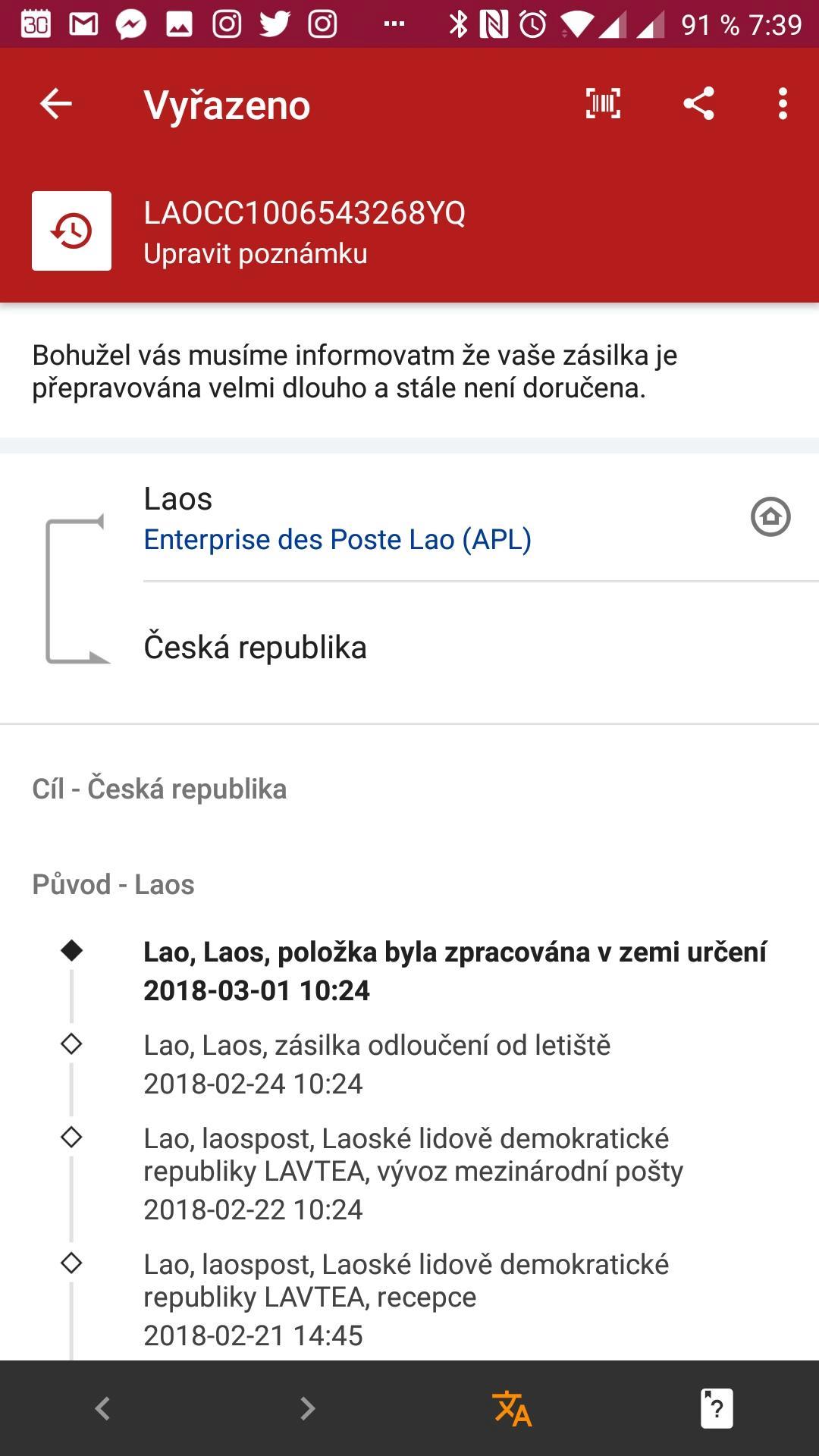
Task: Go to previous item with left chevron
Action: point(102,1408)
